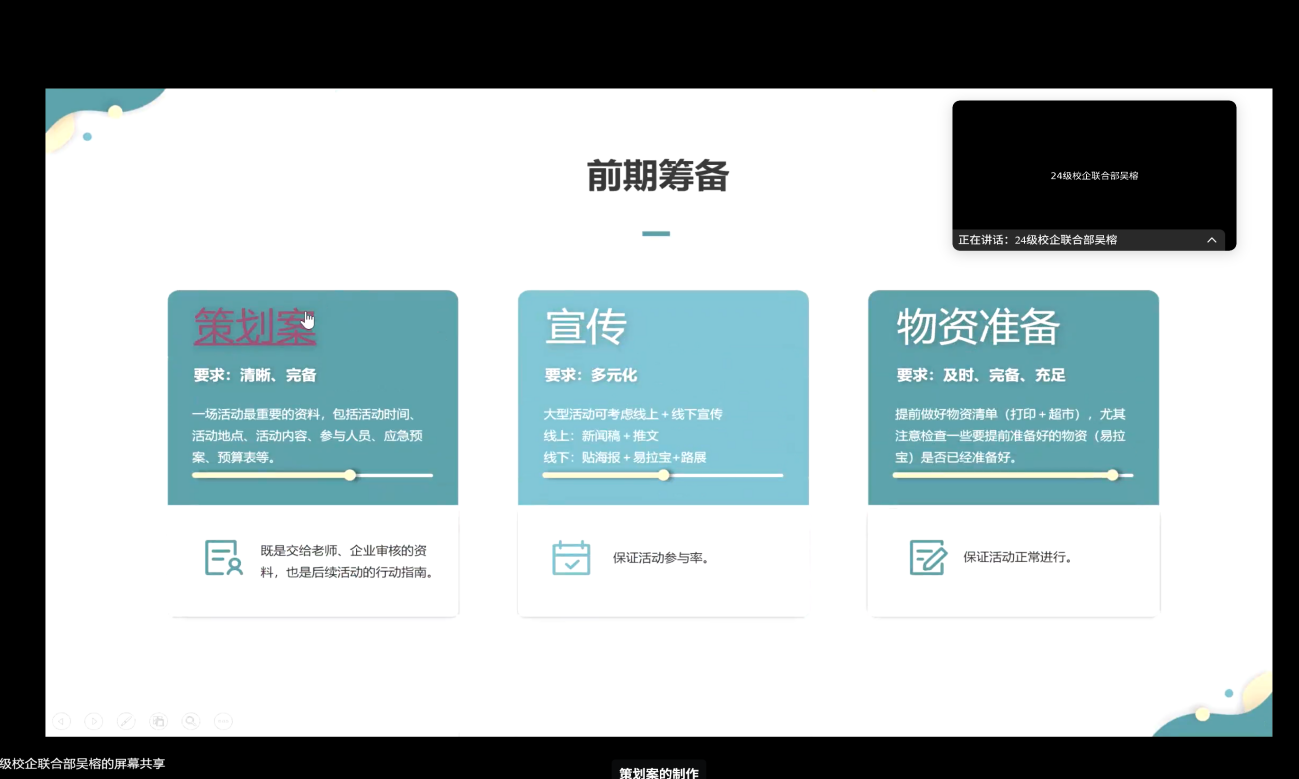This screenshot has width=1299, height=779.
Task: Click the see-all-slides icon in slideshow controls
Action: [158, 721]
